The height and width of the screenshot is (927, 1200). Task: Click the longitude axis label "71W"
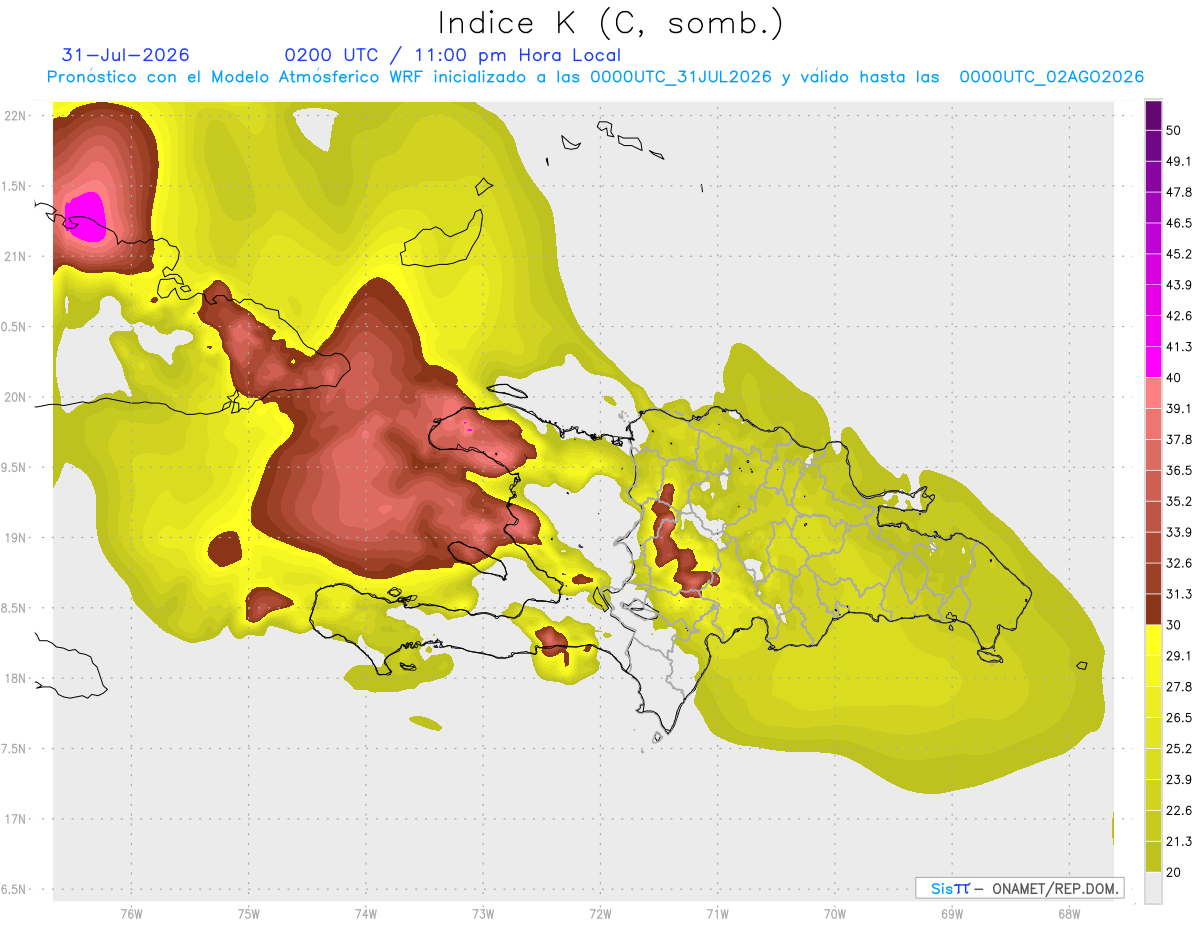click(x=717, y=913)
